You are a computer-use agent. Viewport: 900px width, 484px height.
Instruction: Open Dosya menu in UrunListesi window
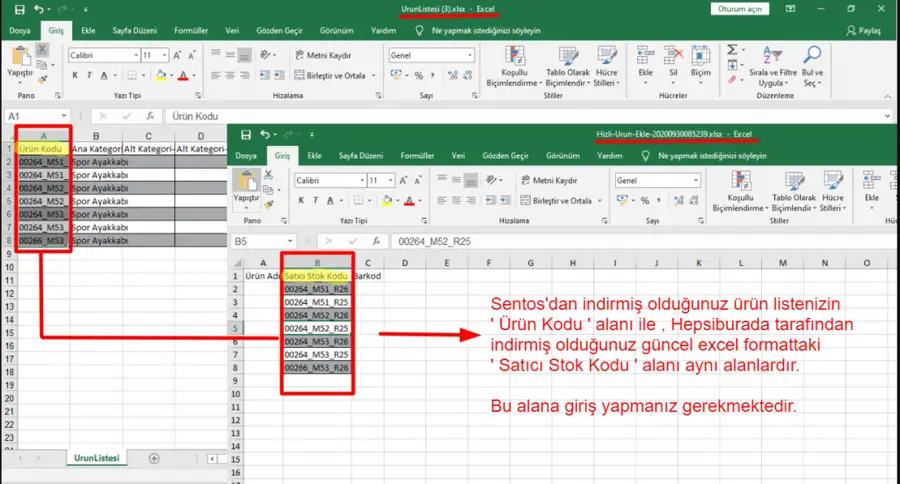point(20,30)
